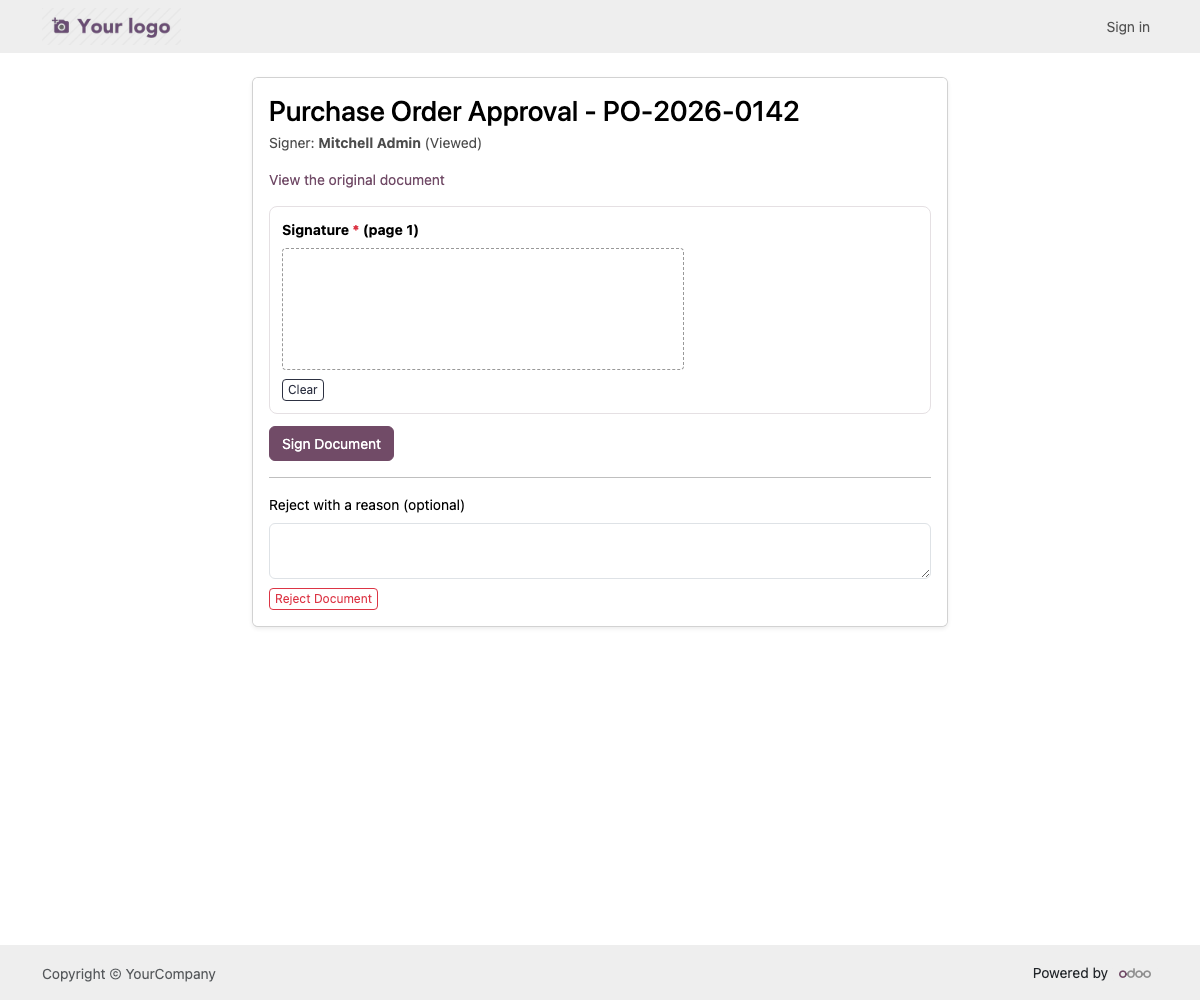Open the Sign in menu item

click(1128, 27)
